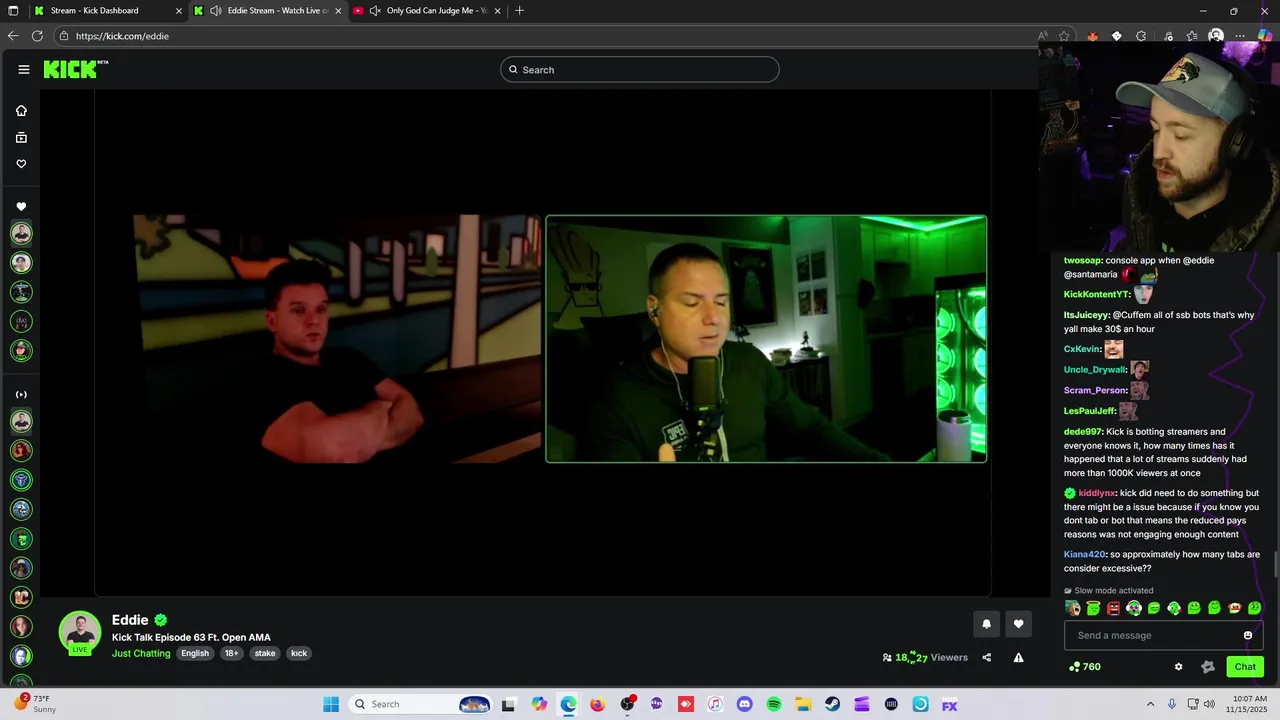1280x720 pixels.
Task: Show hidden system tray icons
Action: (x=1150, y=704)
